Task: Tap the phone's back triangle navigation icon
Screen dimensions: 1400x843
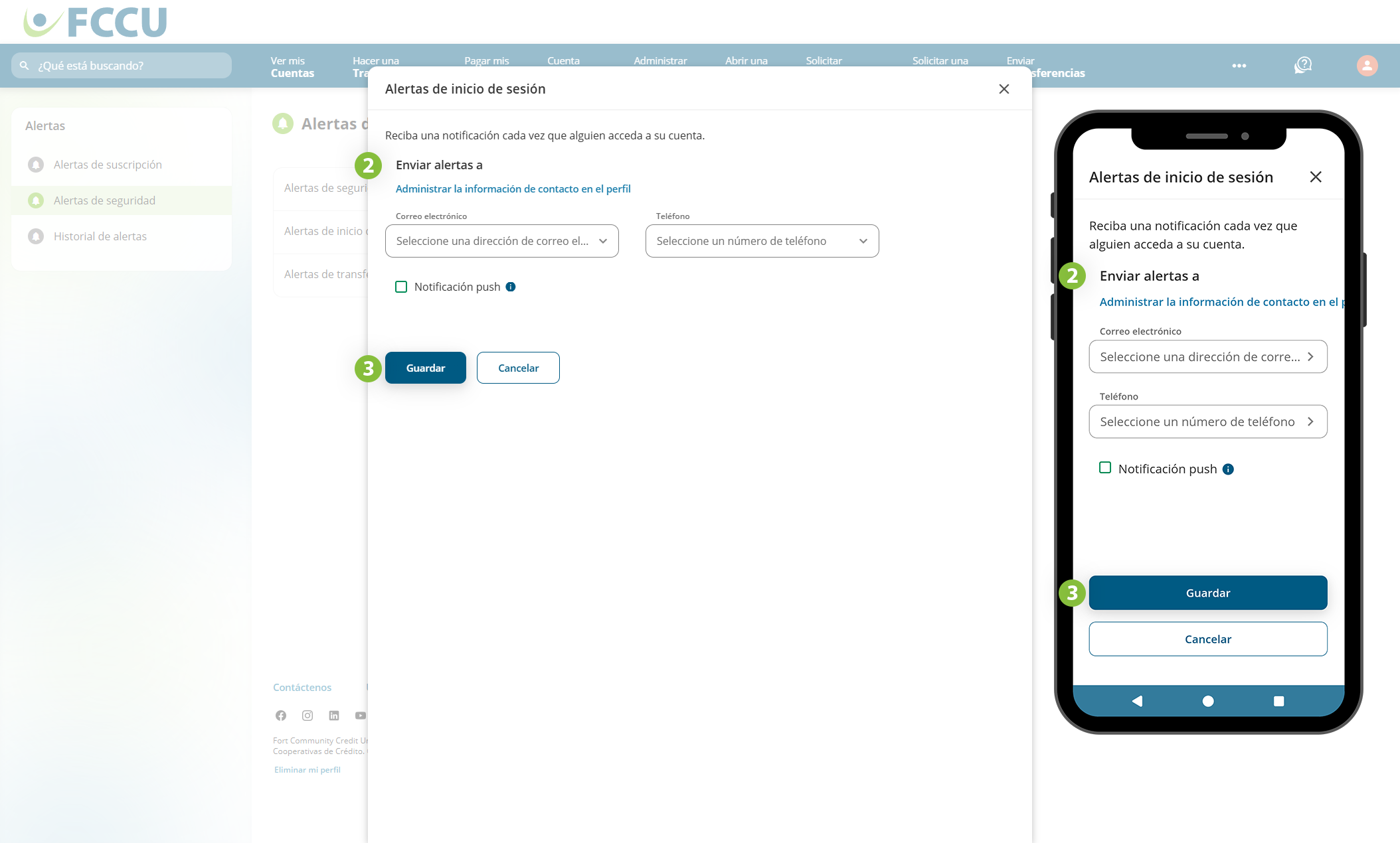Action: [x=1137, y=701]
